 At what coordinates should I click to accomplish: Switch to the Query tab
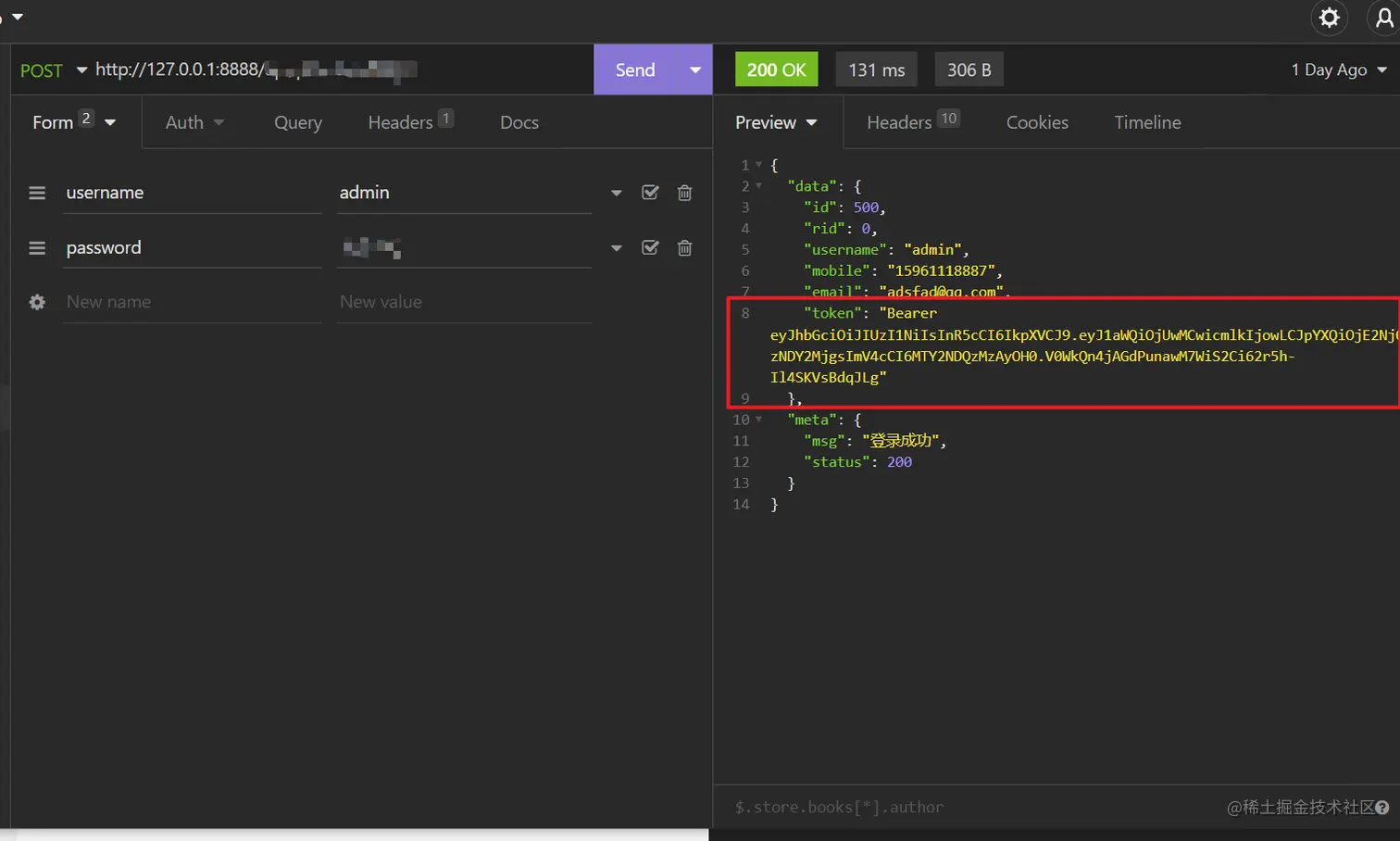pyautogui.click(x=298, y=122)
